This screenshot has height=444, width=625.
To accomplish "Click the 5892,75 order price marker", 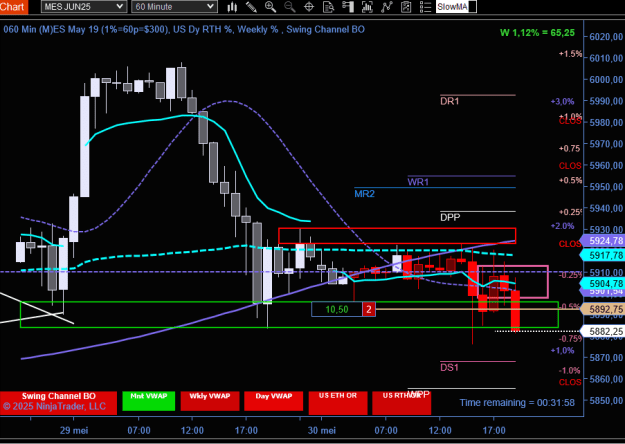I will pyautogui.click(x=603, y=309).
